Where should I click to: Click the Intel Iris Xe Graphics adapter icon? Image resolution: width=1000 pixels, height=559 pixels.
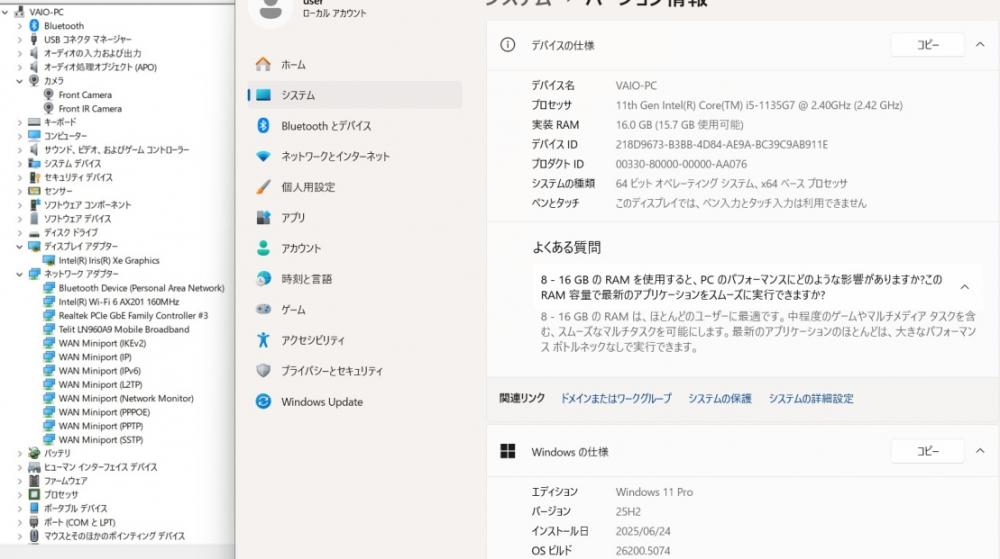[x=48, y=260]
